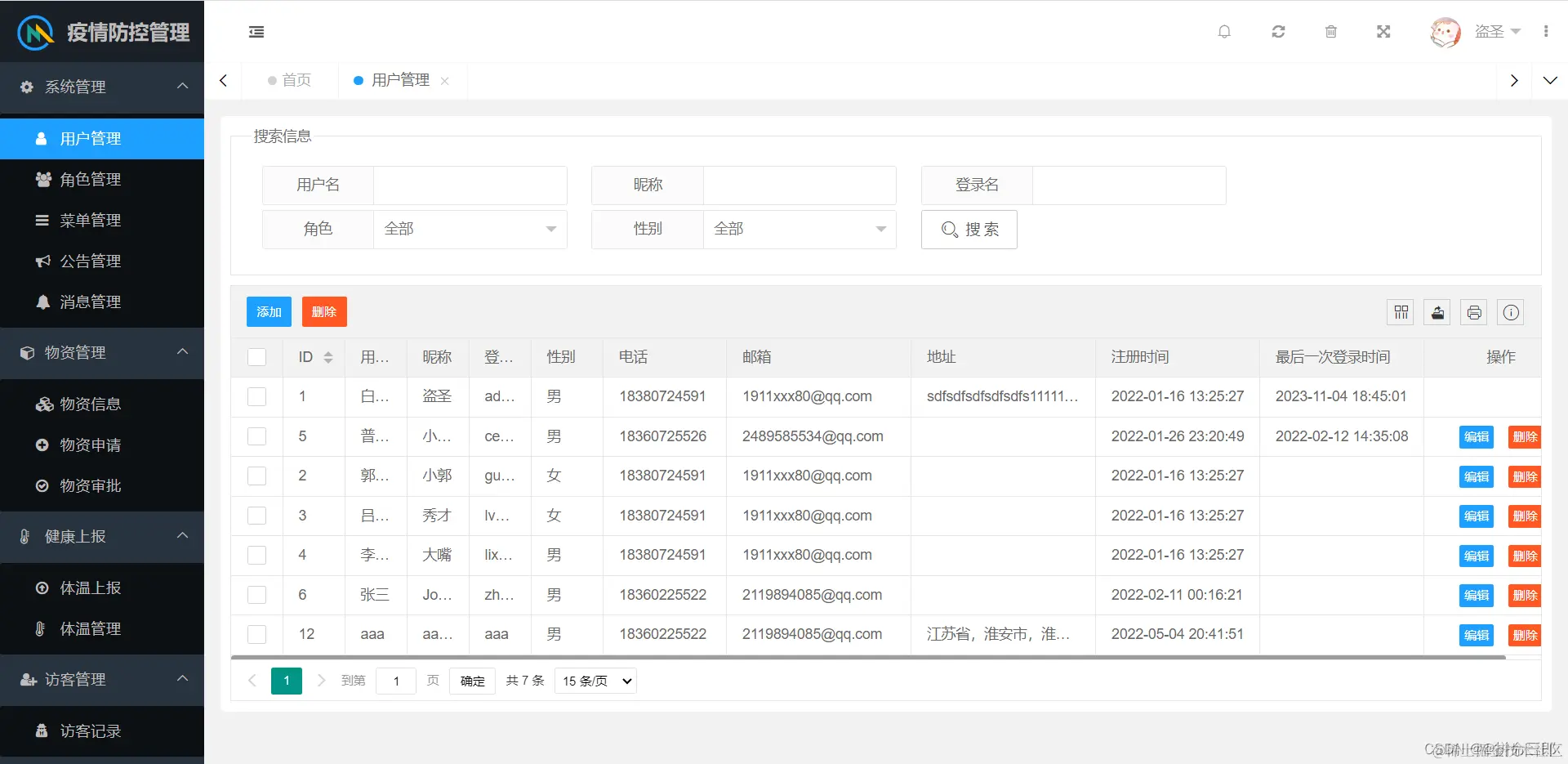Toggle the sidebar collapse icon
The width and height of the screenshot is (1568, 764).
tap(256, 32)
